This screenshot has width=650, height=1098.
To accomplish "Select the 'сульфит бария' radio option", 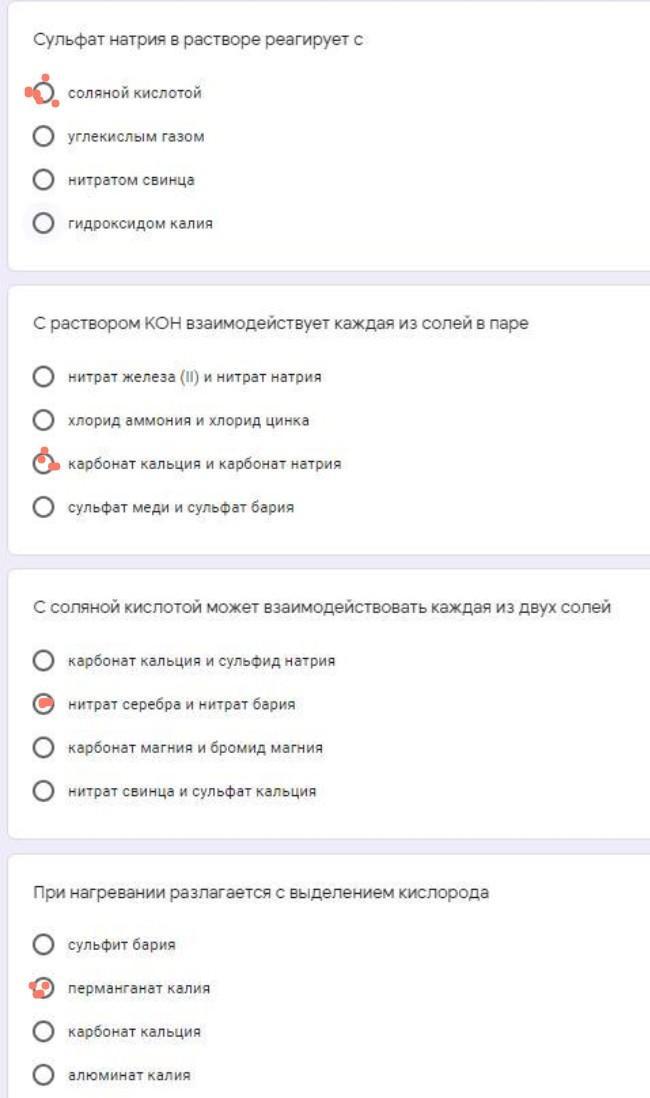I will [43, 945].
